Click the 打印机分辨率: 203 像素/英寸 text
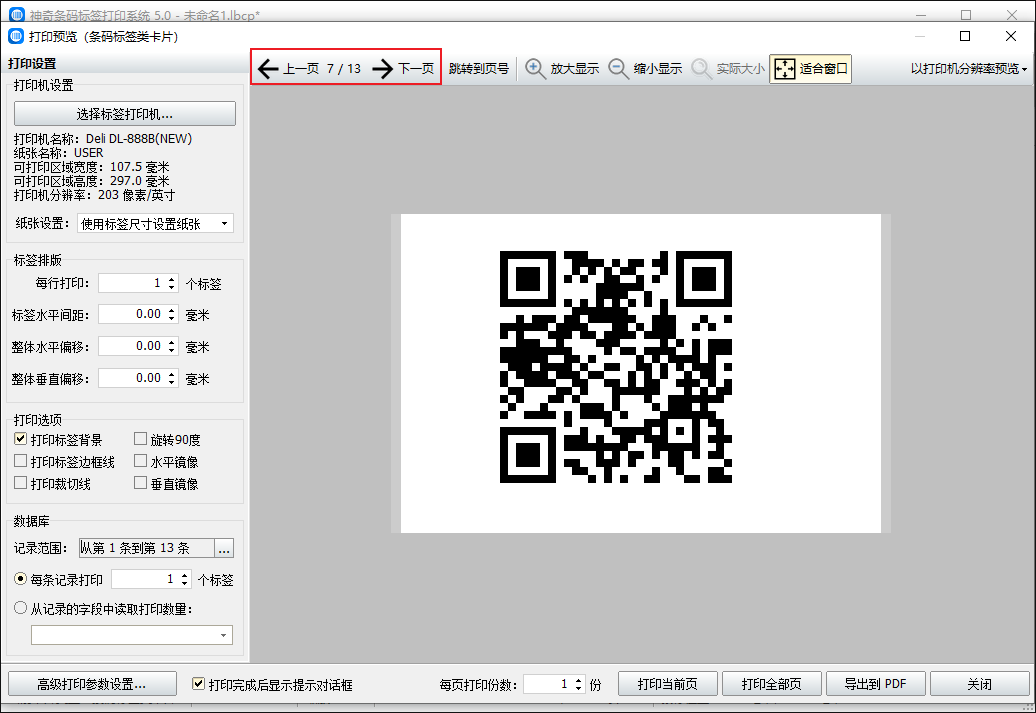 tap(94, 195)
